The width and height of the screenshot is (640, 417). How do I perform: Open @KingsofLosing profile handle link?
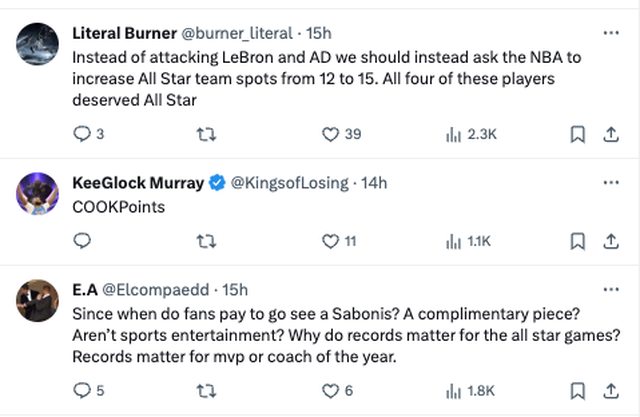[291, 183]
